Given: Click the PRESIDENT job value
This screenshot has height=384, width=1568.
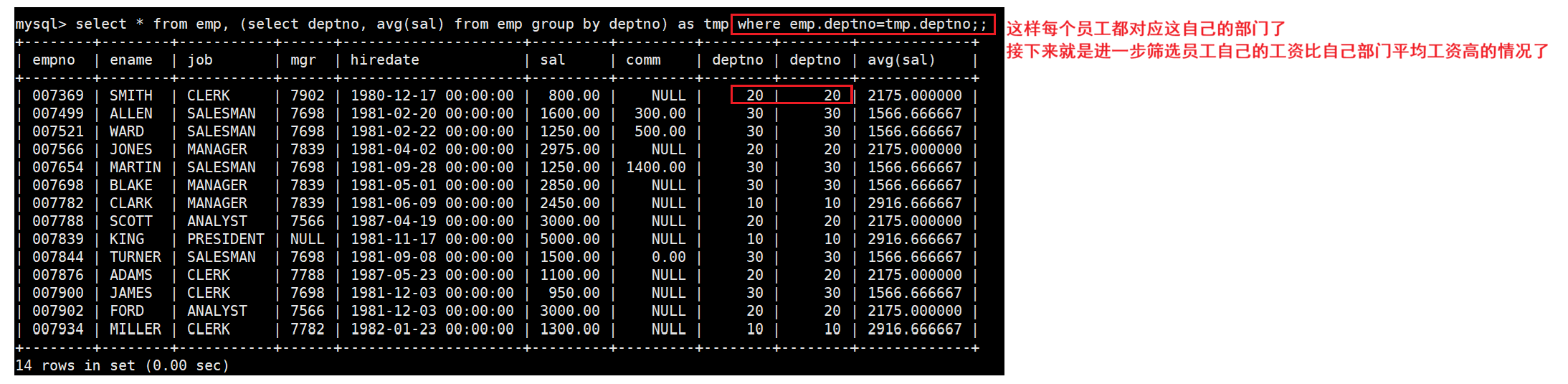Looking at the screenshot, I should (226, 239).
